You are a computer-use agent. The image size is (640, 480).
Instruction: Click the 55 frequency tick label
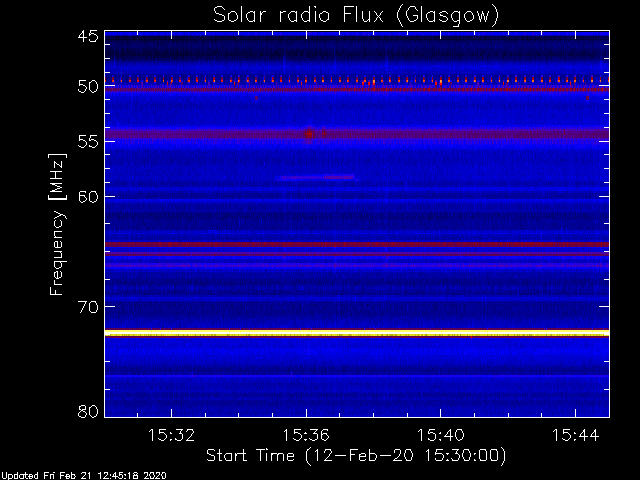click(88, 142)
